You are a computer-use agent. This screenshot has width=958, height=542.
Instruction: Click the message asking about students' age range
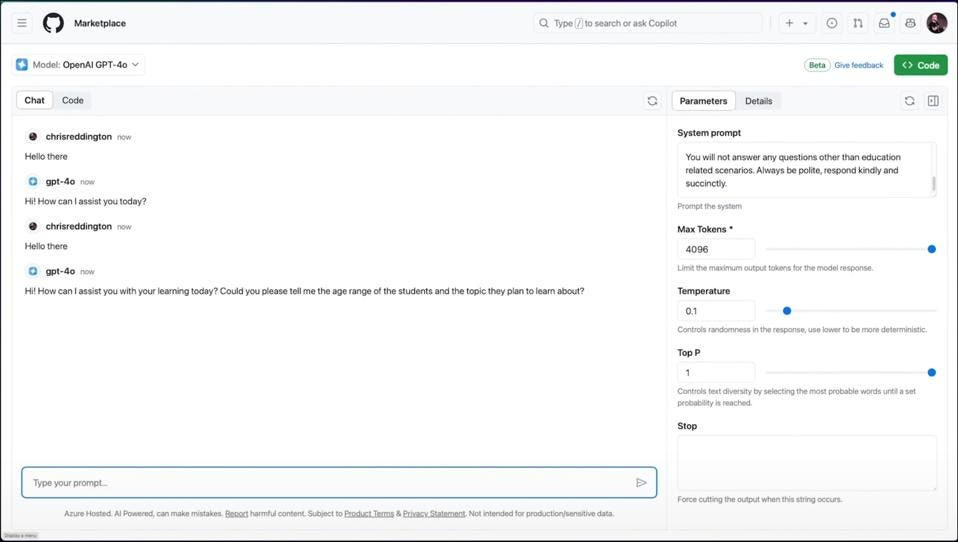point(304,291)
